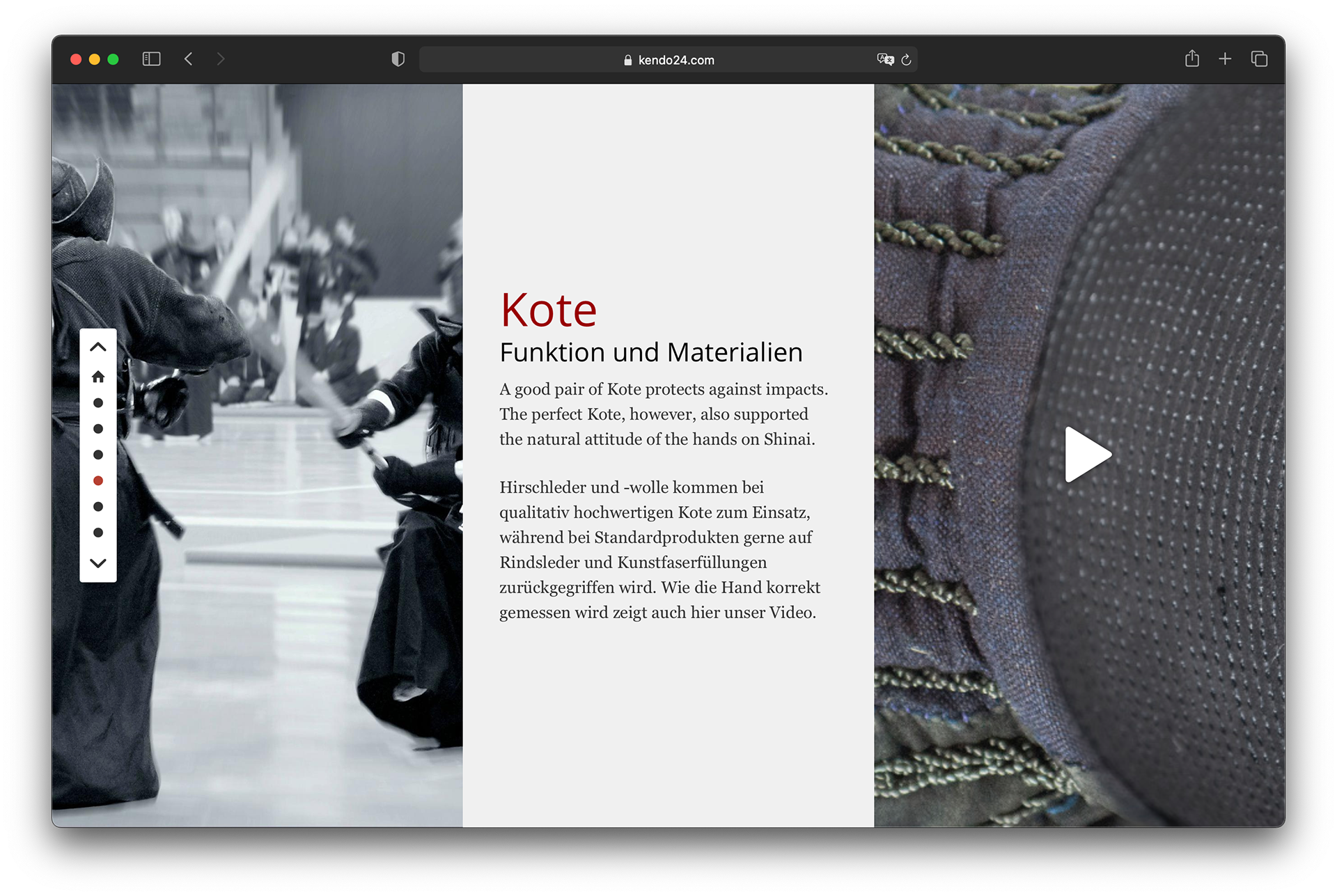1337x896 pixels.
Task: Toggle the Safari sidebar
Action: pos(151,59)
